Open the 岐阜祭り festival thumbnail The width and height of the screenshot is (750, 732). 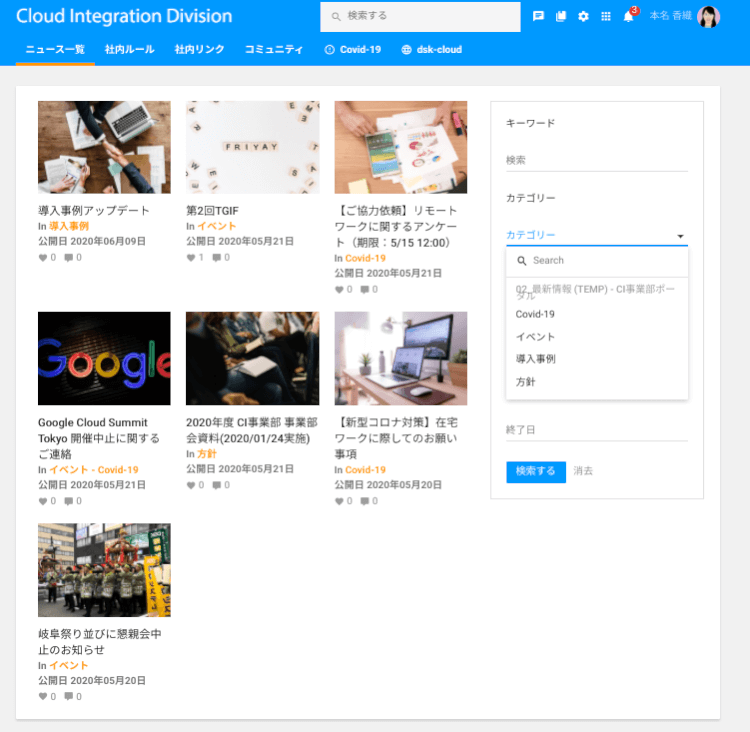(x=104, y=570)
